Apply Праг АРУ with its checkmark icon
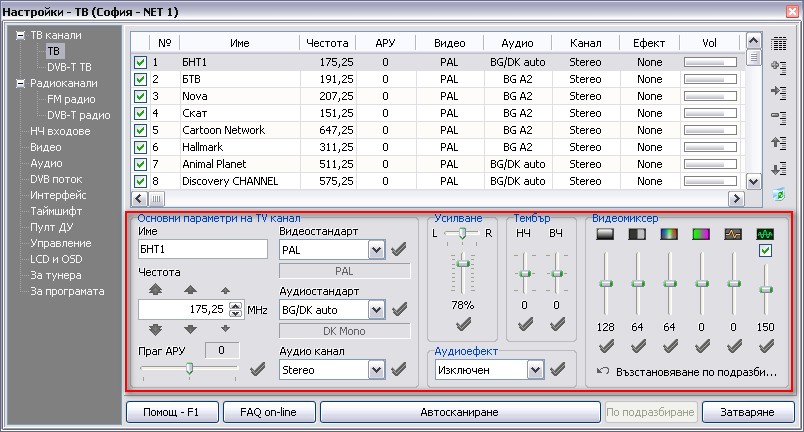This screenshot has height=432, width=804. coord(257,369)
